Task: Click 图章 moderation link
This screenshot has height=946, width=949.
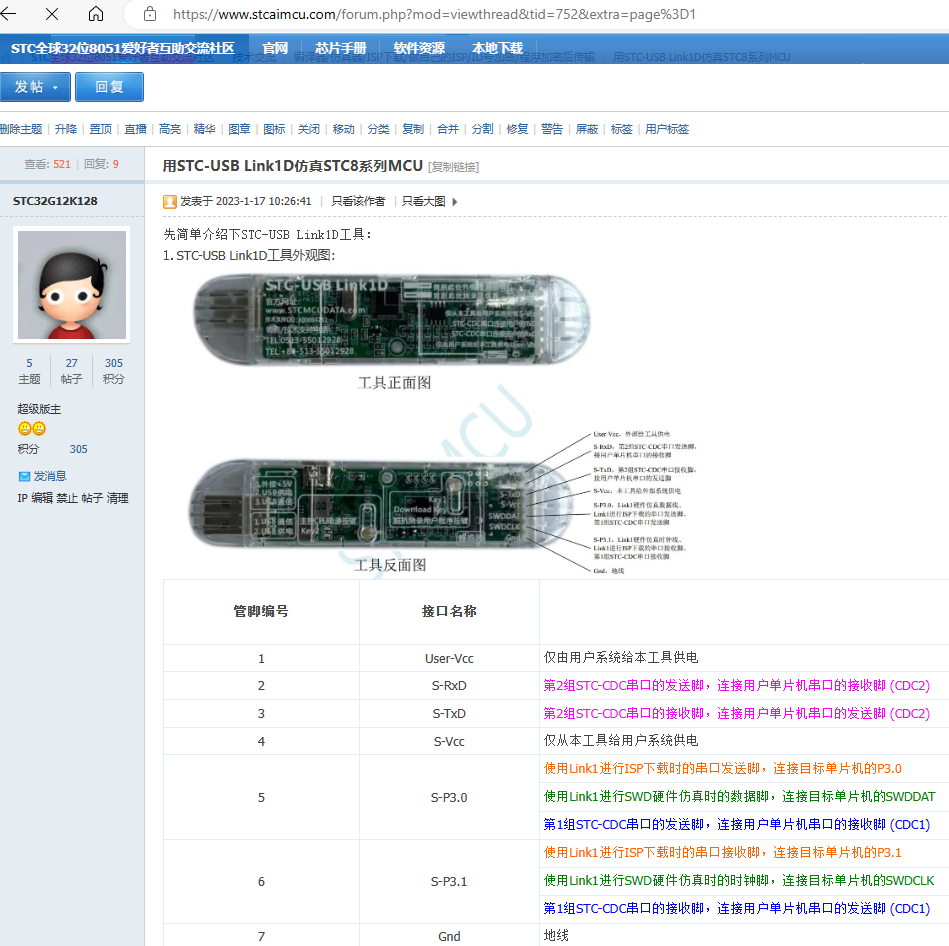Action: pyautogui.click(x=240, y=129)
